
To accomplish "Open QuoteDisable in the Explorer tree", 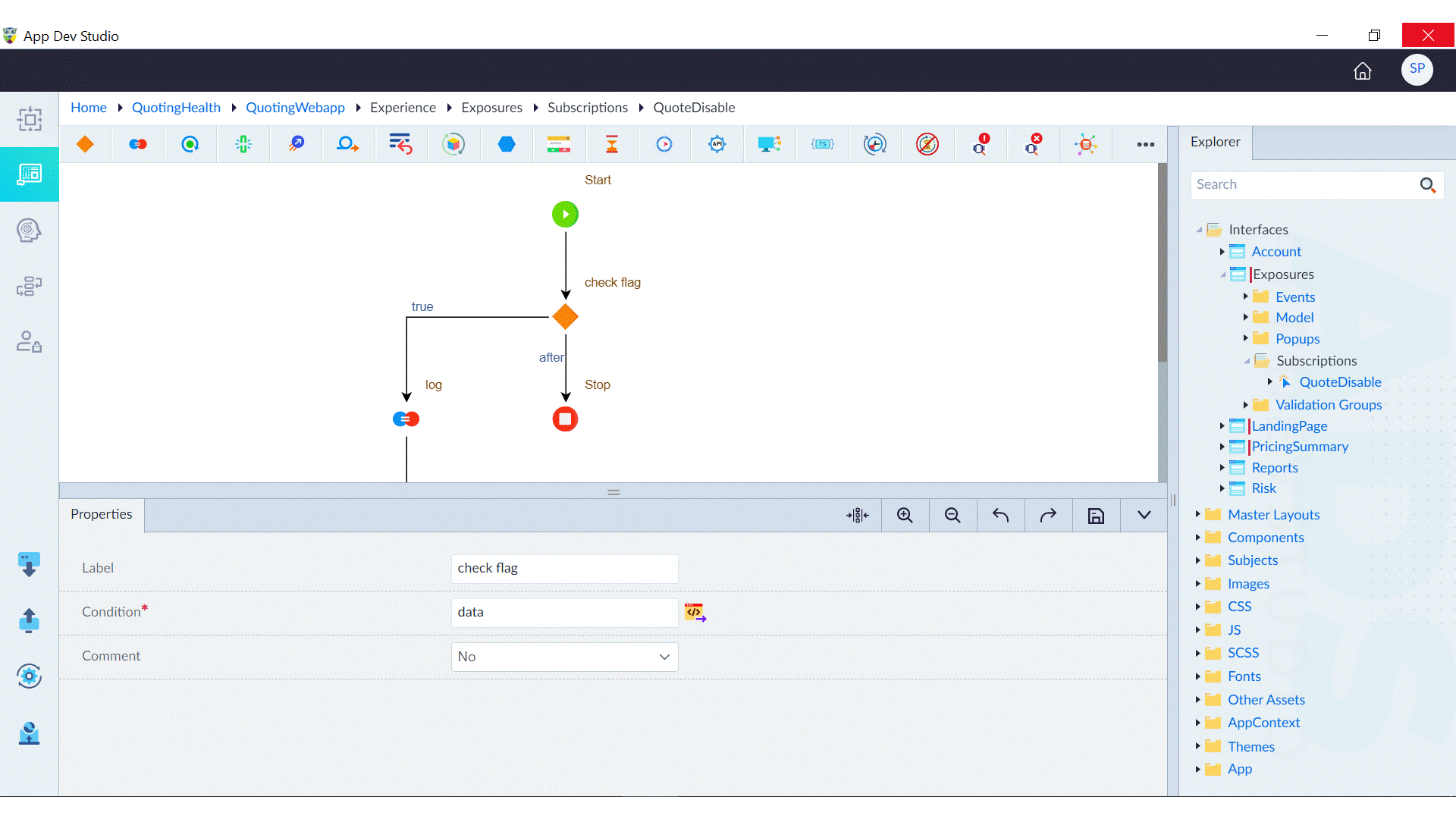I will 1340,382.
